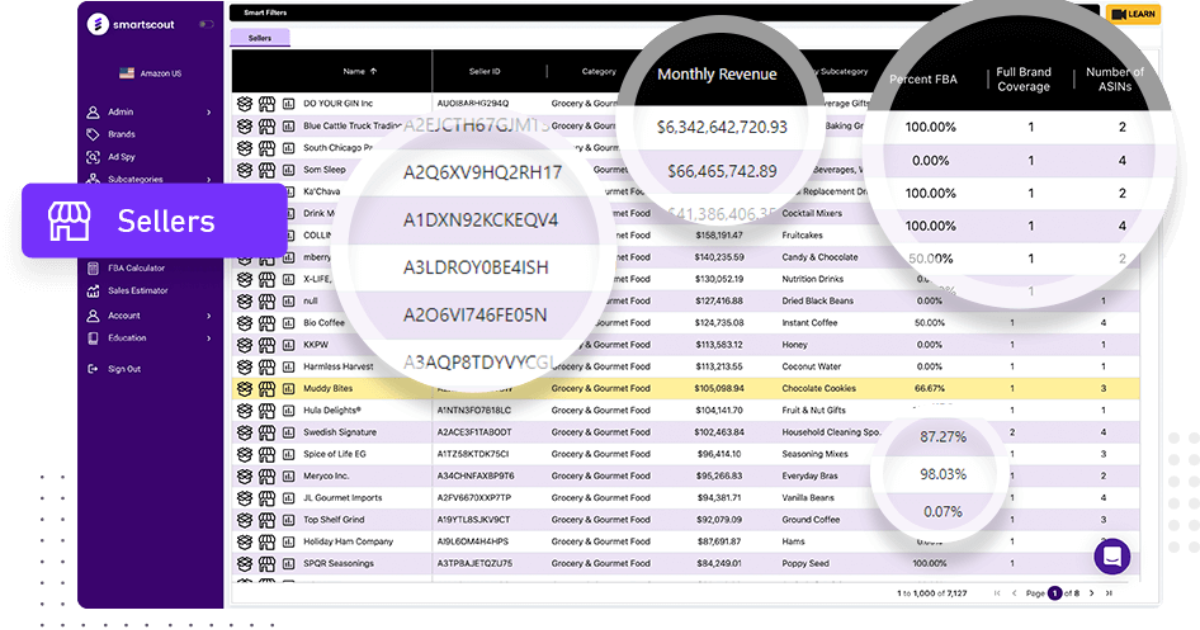Click revenue value $92,079.09
This screenshot has height=630, width=1200.
pyautogui.click(x=719, y=520)
